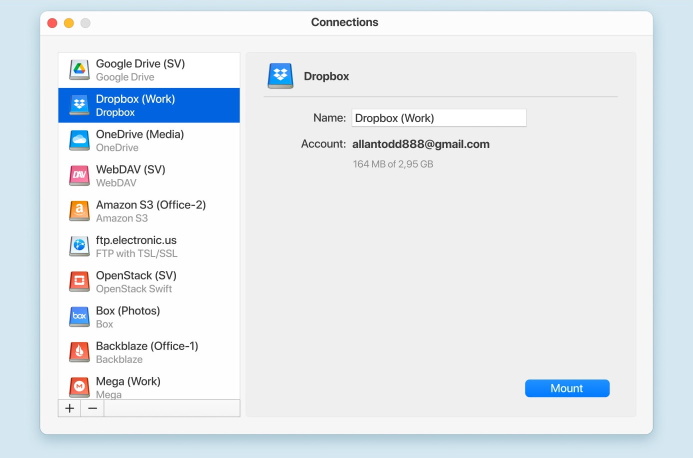Select the Backblaze (Office-1) connection name

(x=147, y=346)
